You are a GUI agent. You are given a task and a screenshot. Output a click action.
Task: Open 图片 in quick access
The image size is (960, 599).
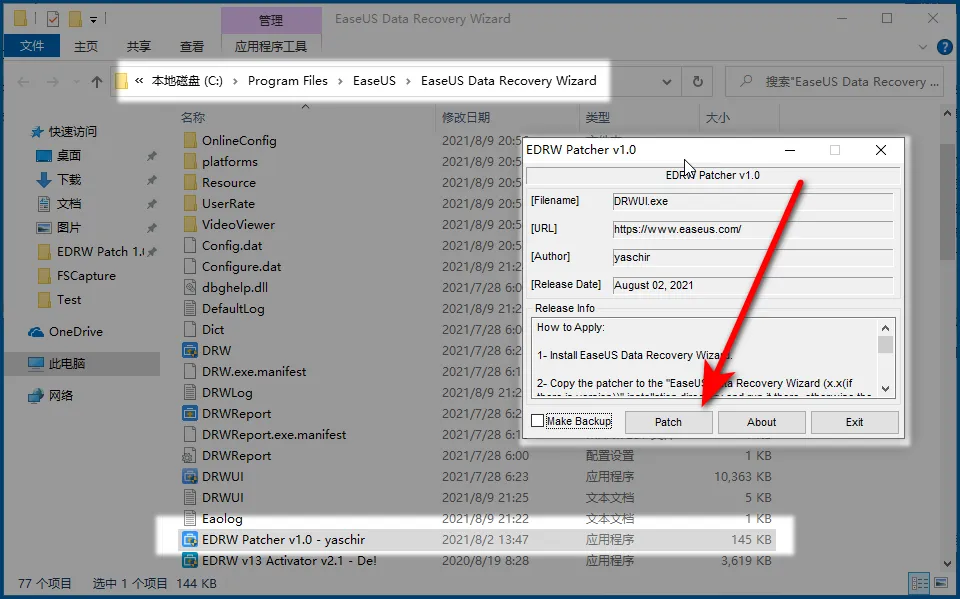coord(69,227)
